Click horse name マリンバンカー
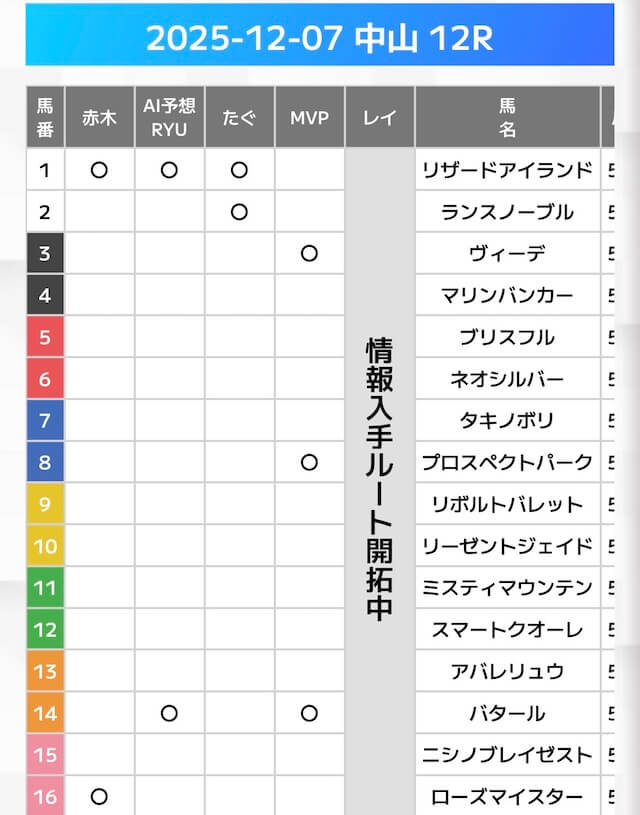The width and height of the screenshot is (640, 815). [x=507, y=295]
